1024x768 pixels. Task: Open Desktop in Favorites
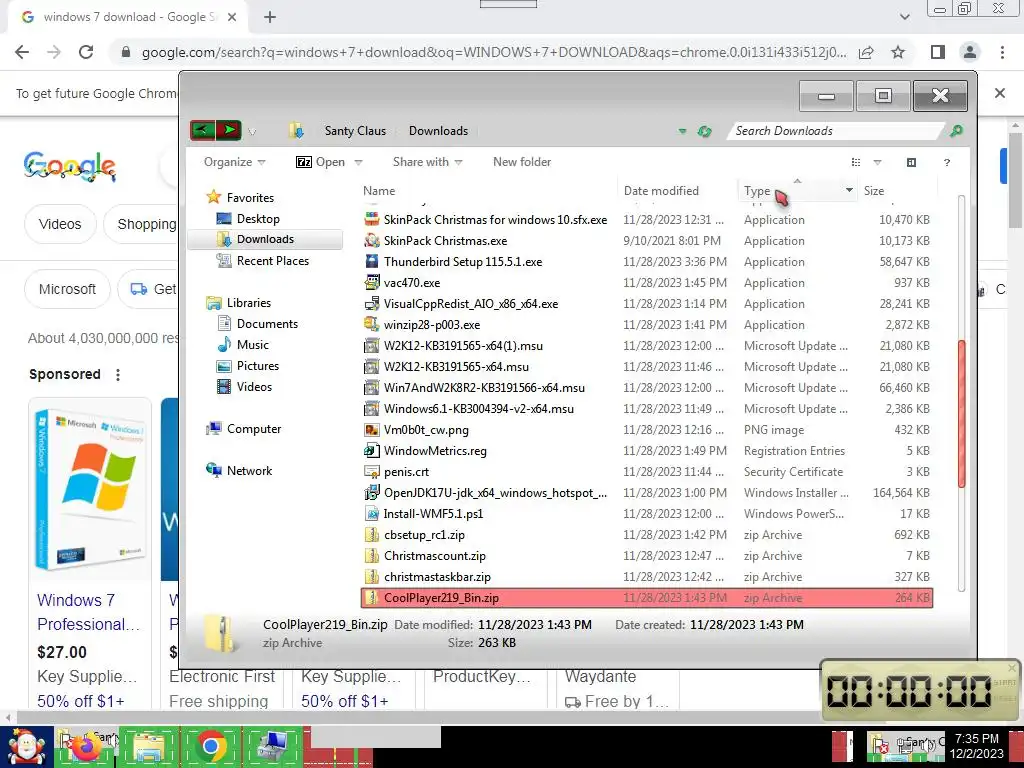click(x=258, y=219)
